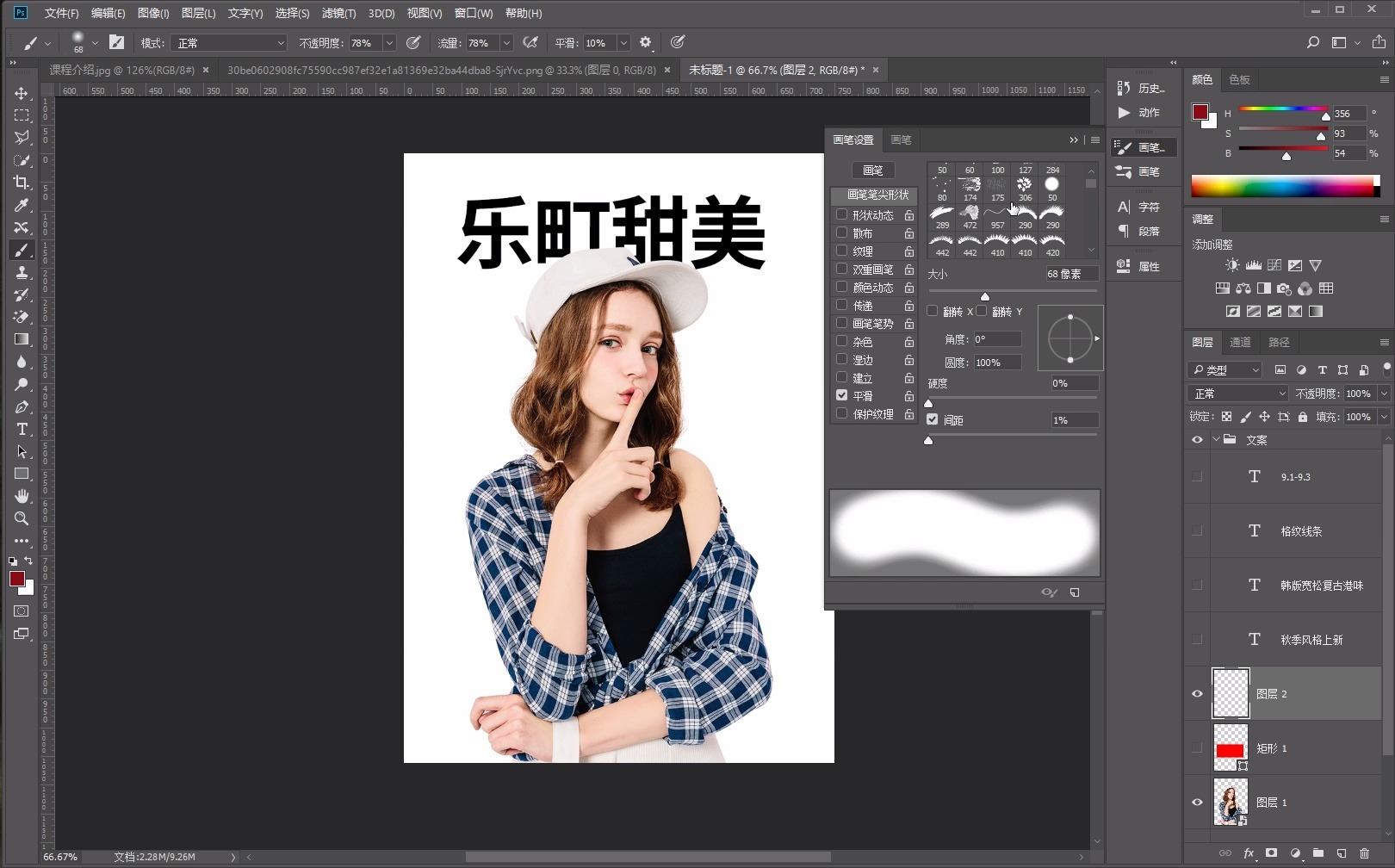Create new group folder icon
1395x868 pixels.
coord(1317,853)
